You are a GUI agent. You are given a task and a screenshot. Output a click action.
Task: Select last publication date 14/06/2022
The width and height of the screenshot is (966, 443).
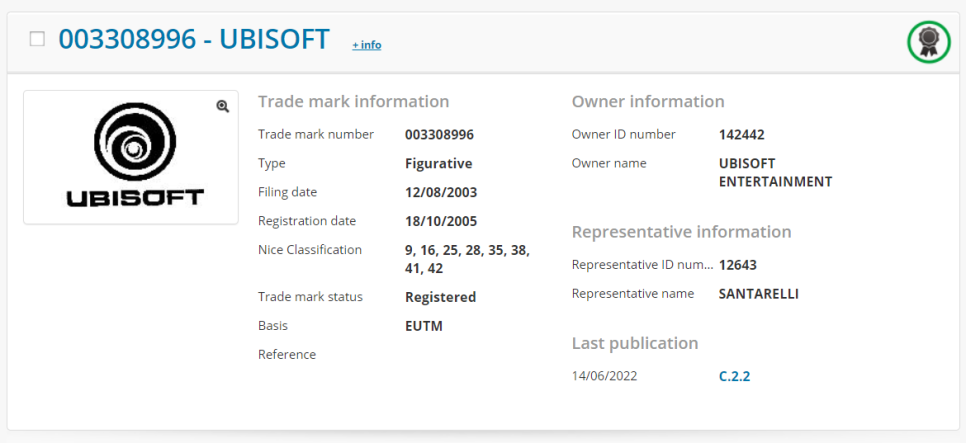coord(604,376)
